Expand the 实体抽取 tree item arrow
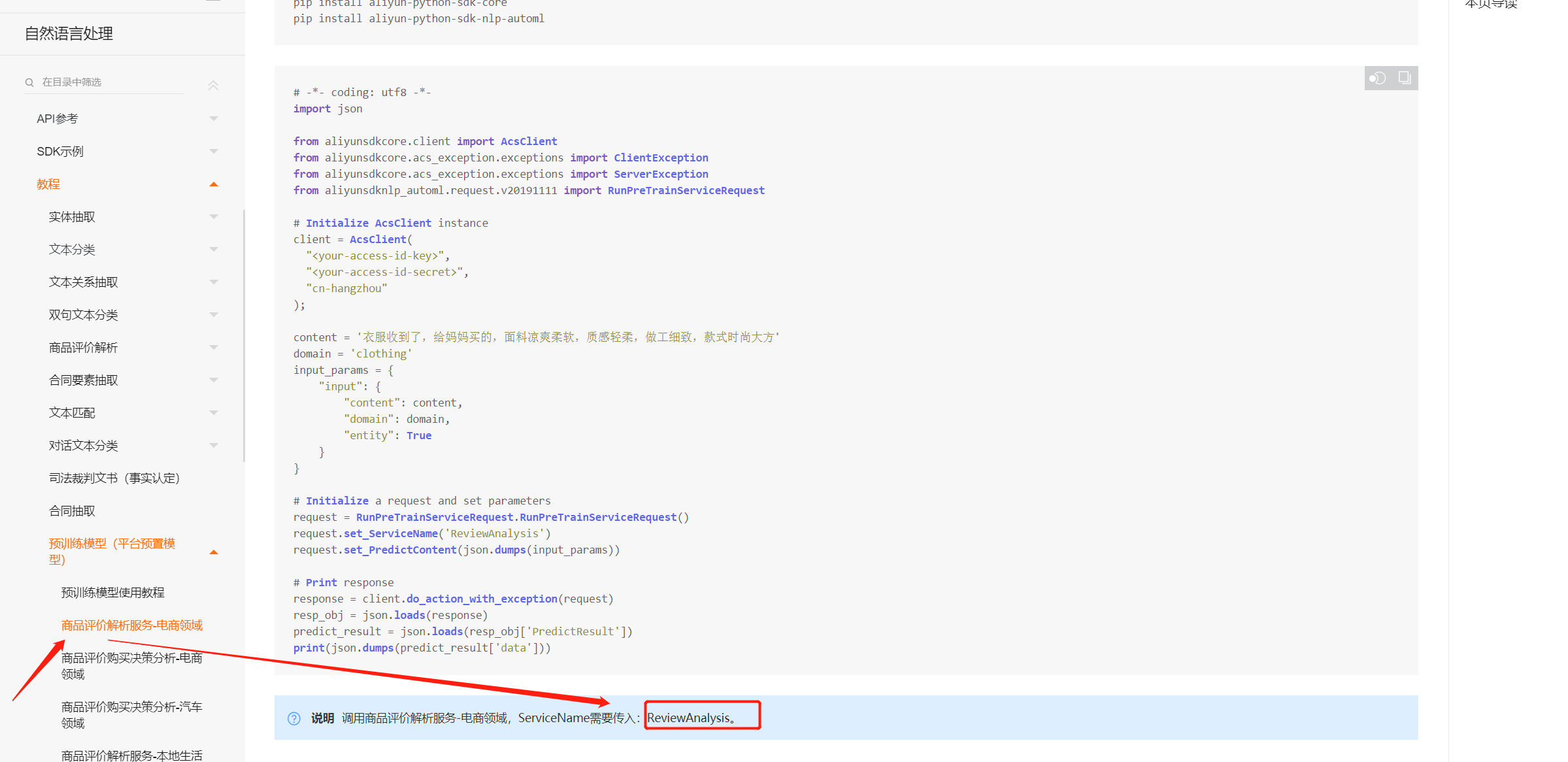The image size is (1568, 762). tap(213, 216)
